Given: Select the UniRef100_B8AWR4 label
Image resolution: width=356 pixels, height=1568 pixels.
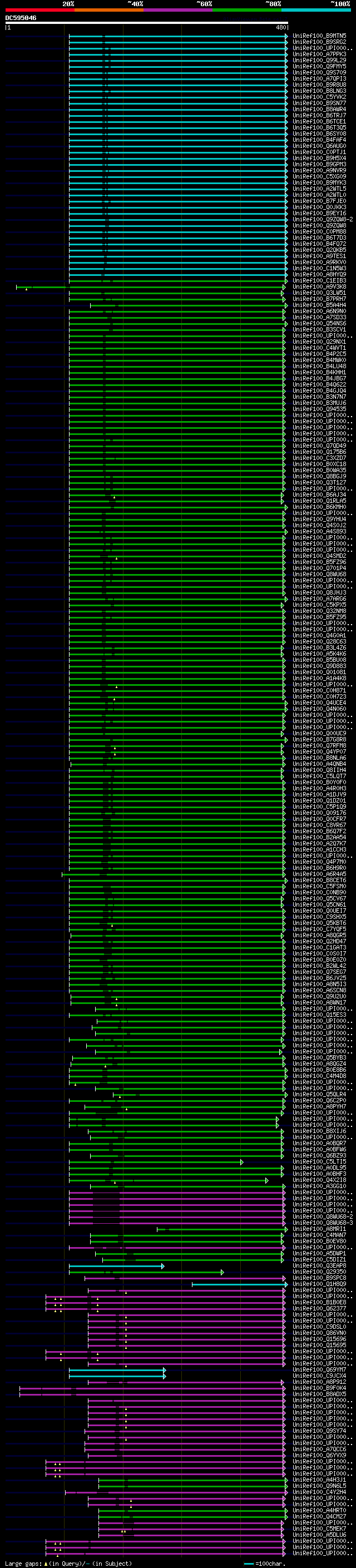Looking at the screenshot, I should (x=319, y=110).
